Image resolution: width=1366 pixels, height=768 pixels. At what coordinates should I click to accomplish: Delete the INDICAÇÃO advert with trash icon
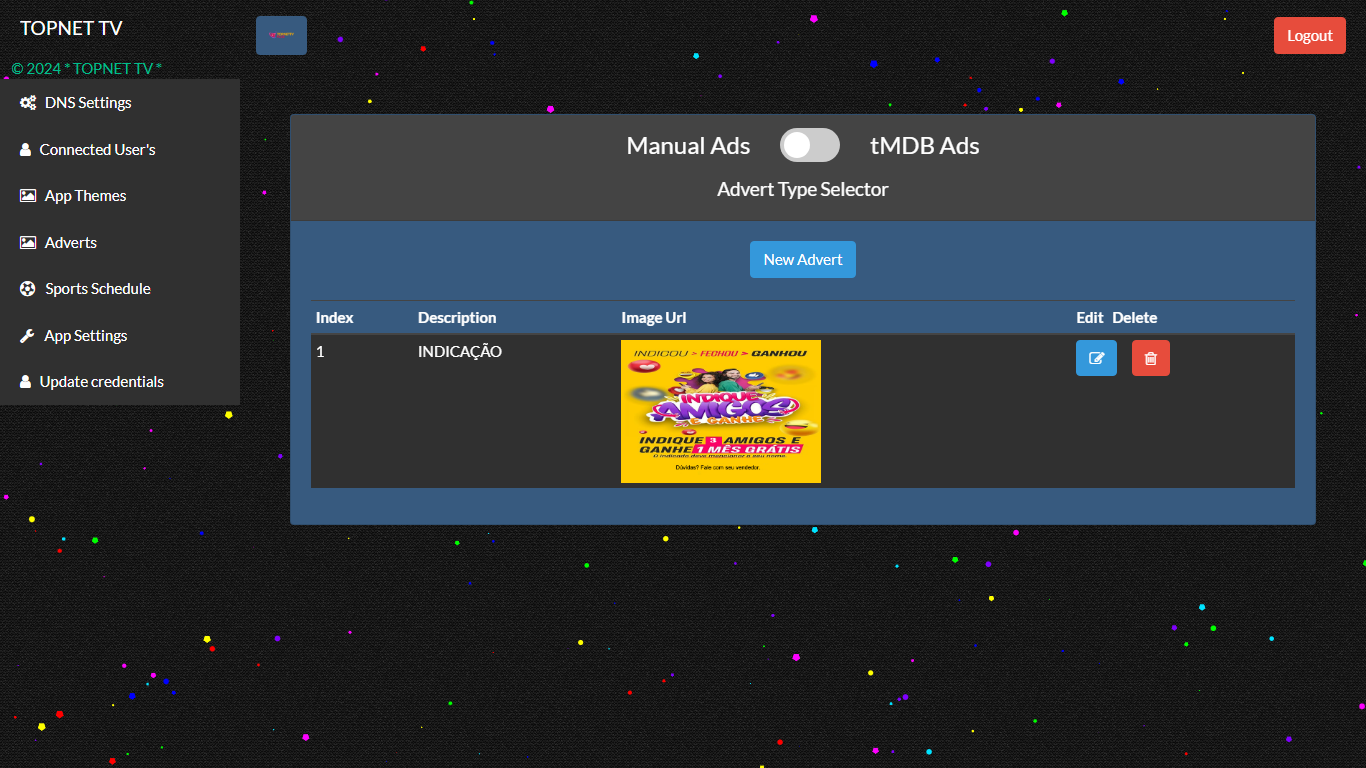[x=1150, y=358]
